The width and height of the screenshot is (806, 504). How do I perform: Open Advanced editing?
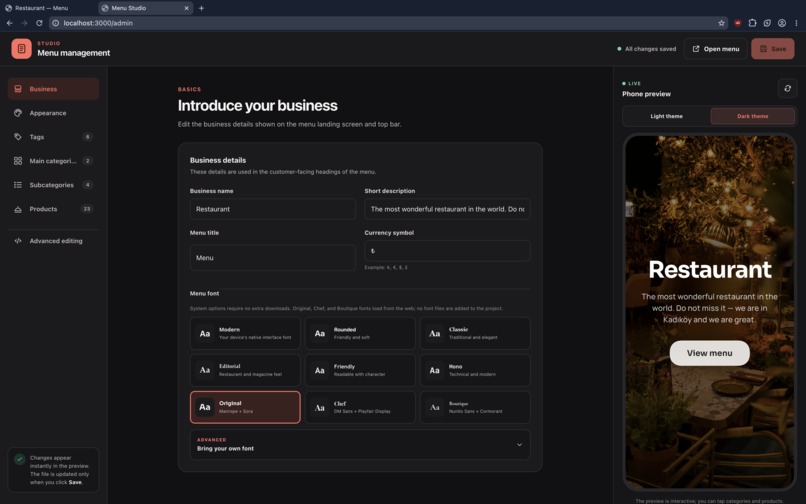(53, 241)
